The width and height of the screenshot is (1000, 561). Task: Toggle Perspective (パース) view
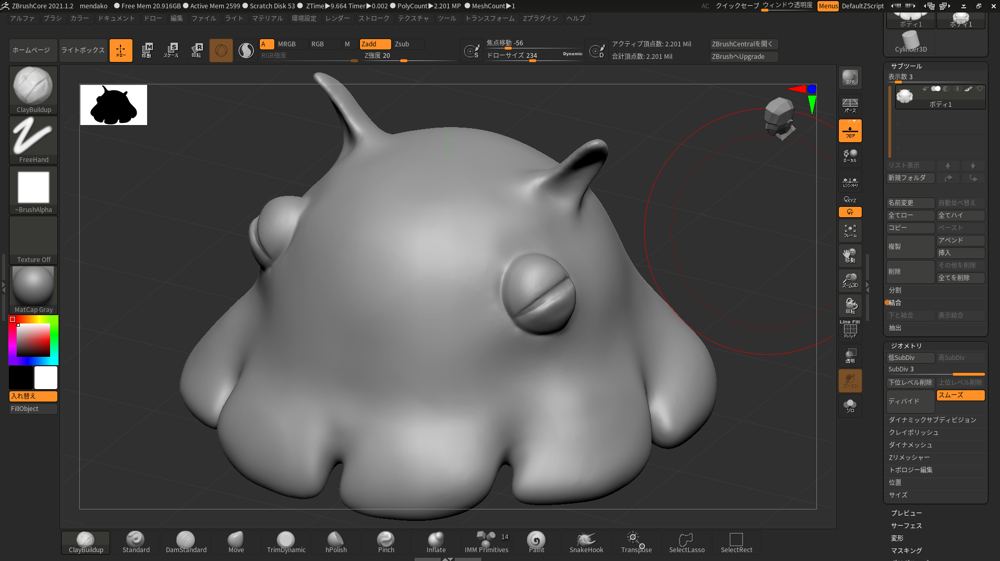coord(850,105)
